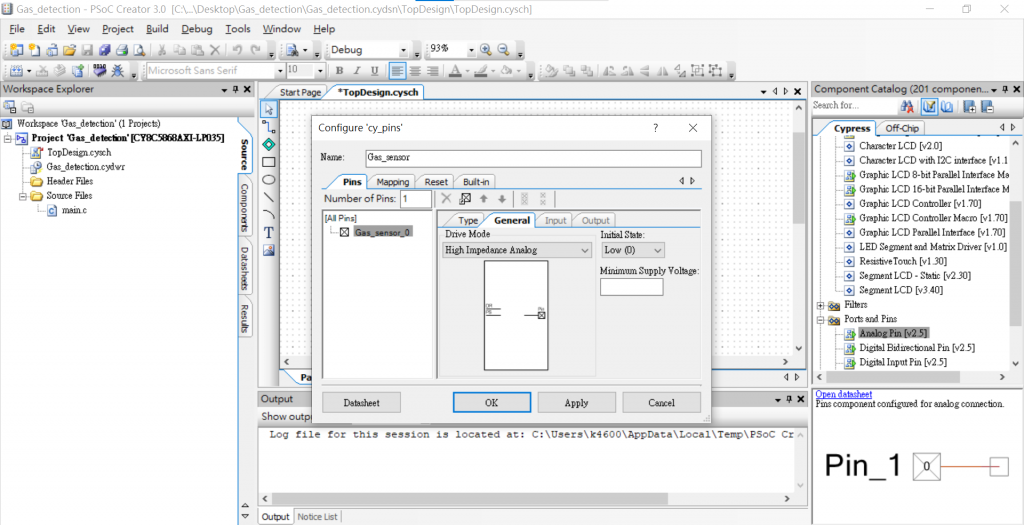Switch to the Built-in tab
This screenshot has width=1024, height=525.
(475, 182)
